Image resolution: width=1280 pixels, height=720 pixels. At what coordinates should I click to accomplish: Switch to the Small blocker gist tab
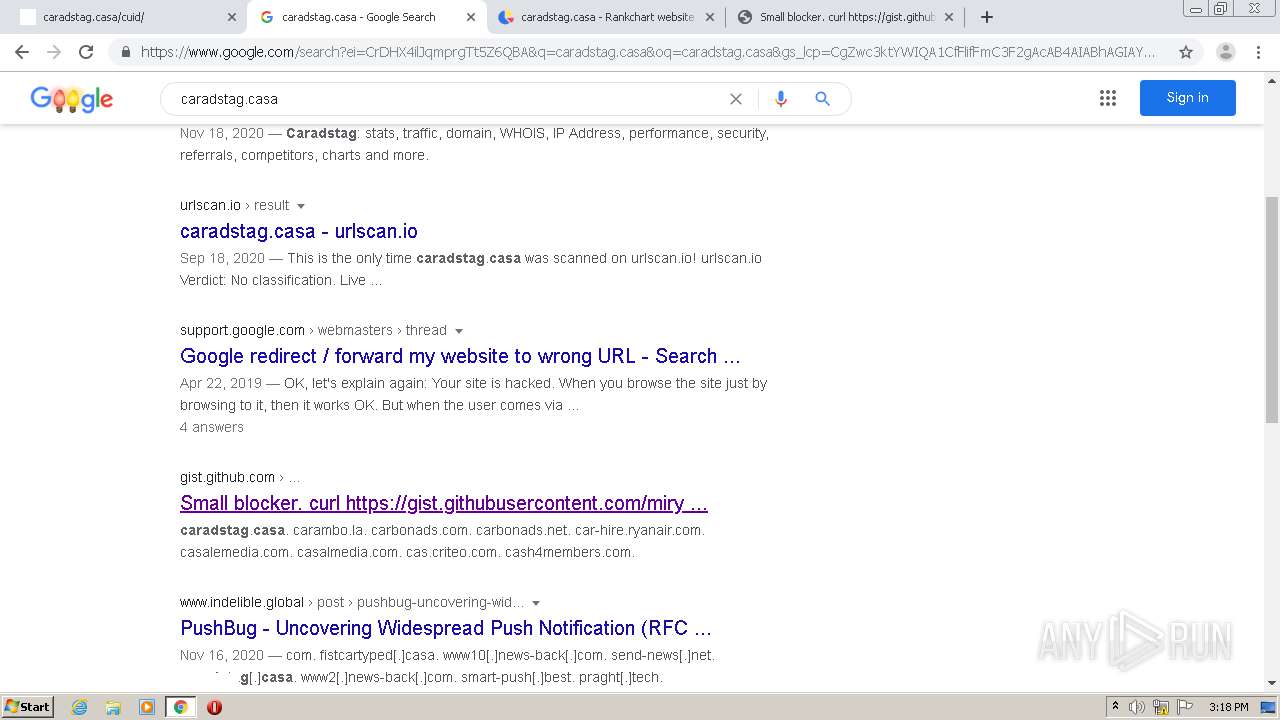click(x=845, y=17)
